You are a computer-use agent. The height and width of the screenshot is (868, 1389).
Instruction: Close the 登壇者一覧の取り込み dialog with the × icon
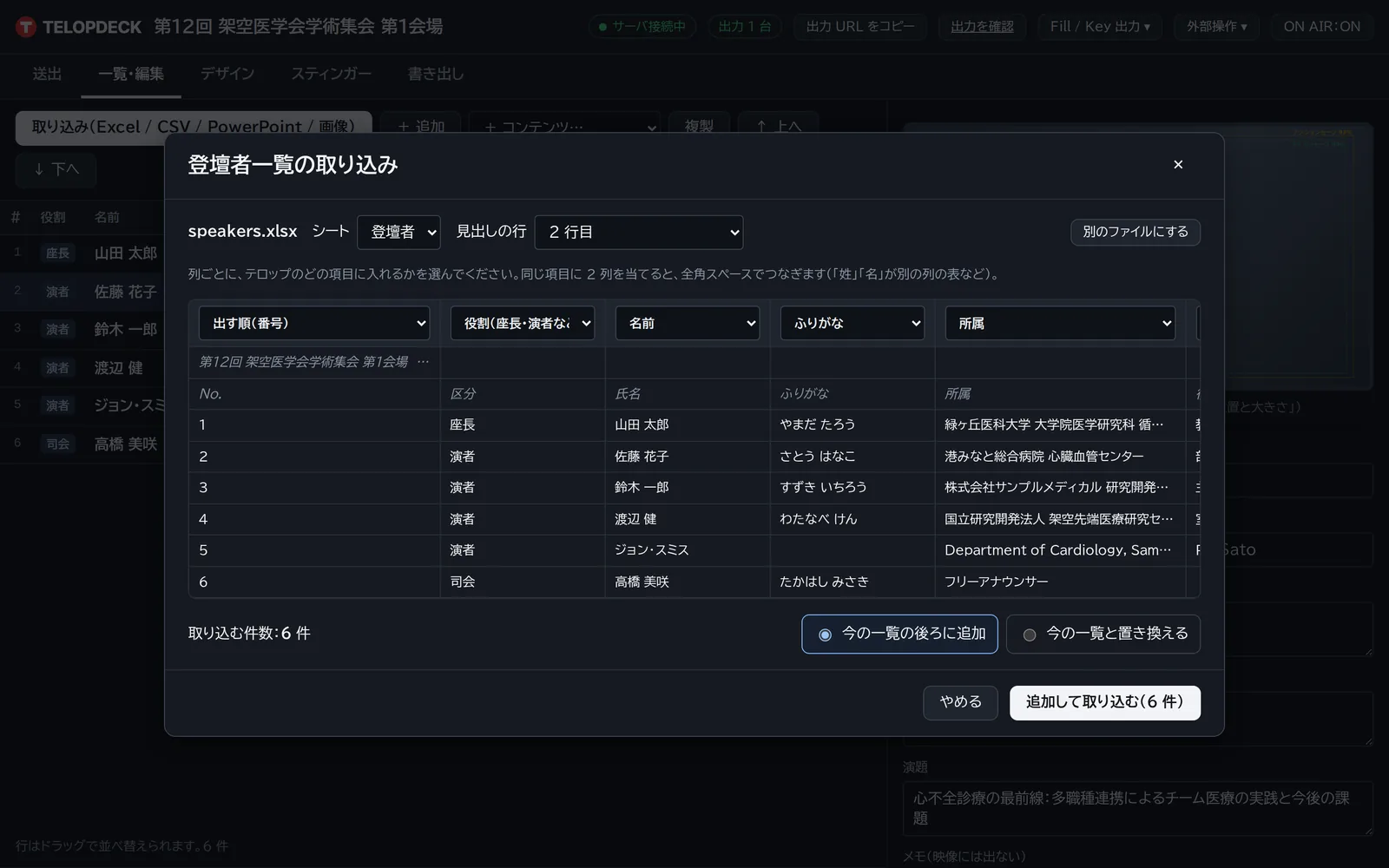[1178, 165]
